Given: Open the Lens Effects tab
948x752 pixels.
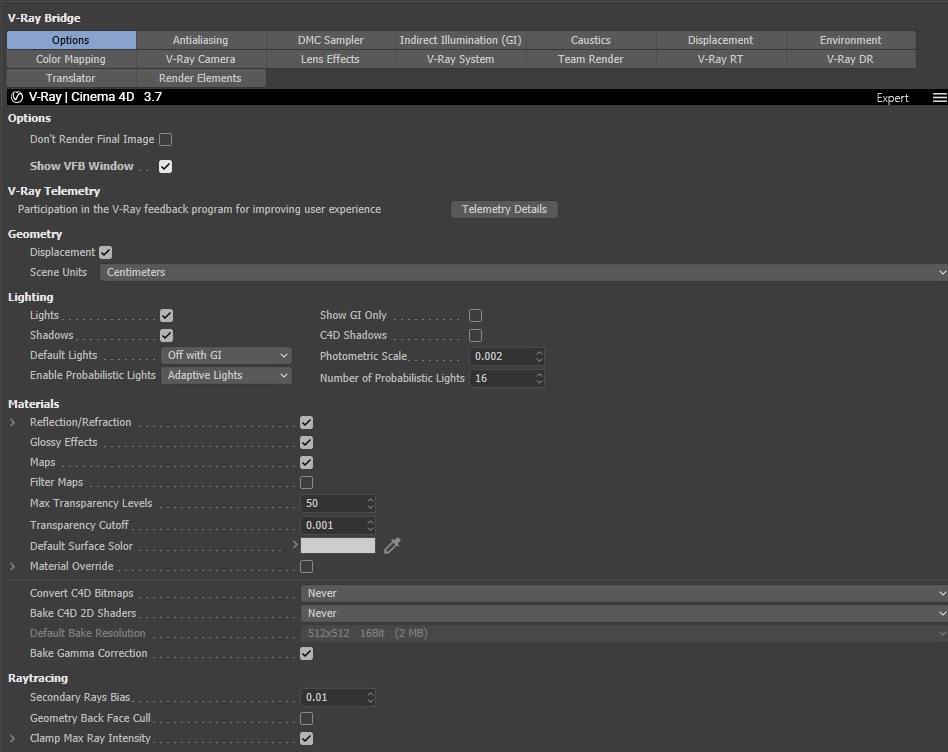Looking at the screenshot, I should 331,59.
